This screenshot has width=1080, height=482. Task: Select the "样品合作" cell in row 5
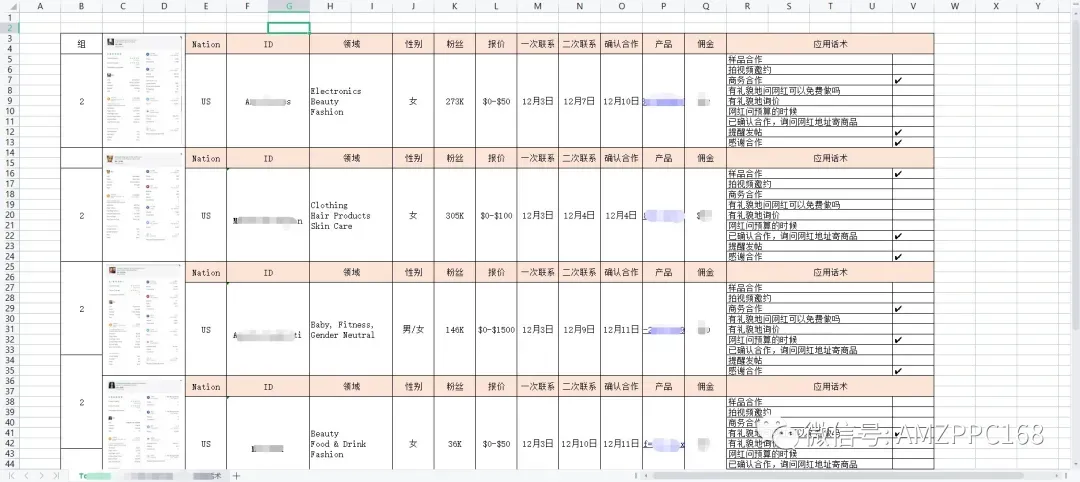click(809, 60)
